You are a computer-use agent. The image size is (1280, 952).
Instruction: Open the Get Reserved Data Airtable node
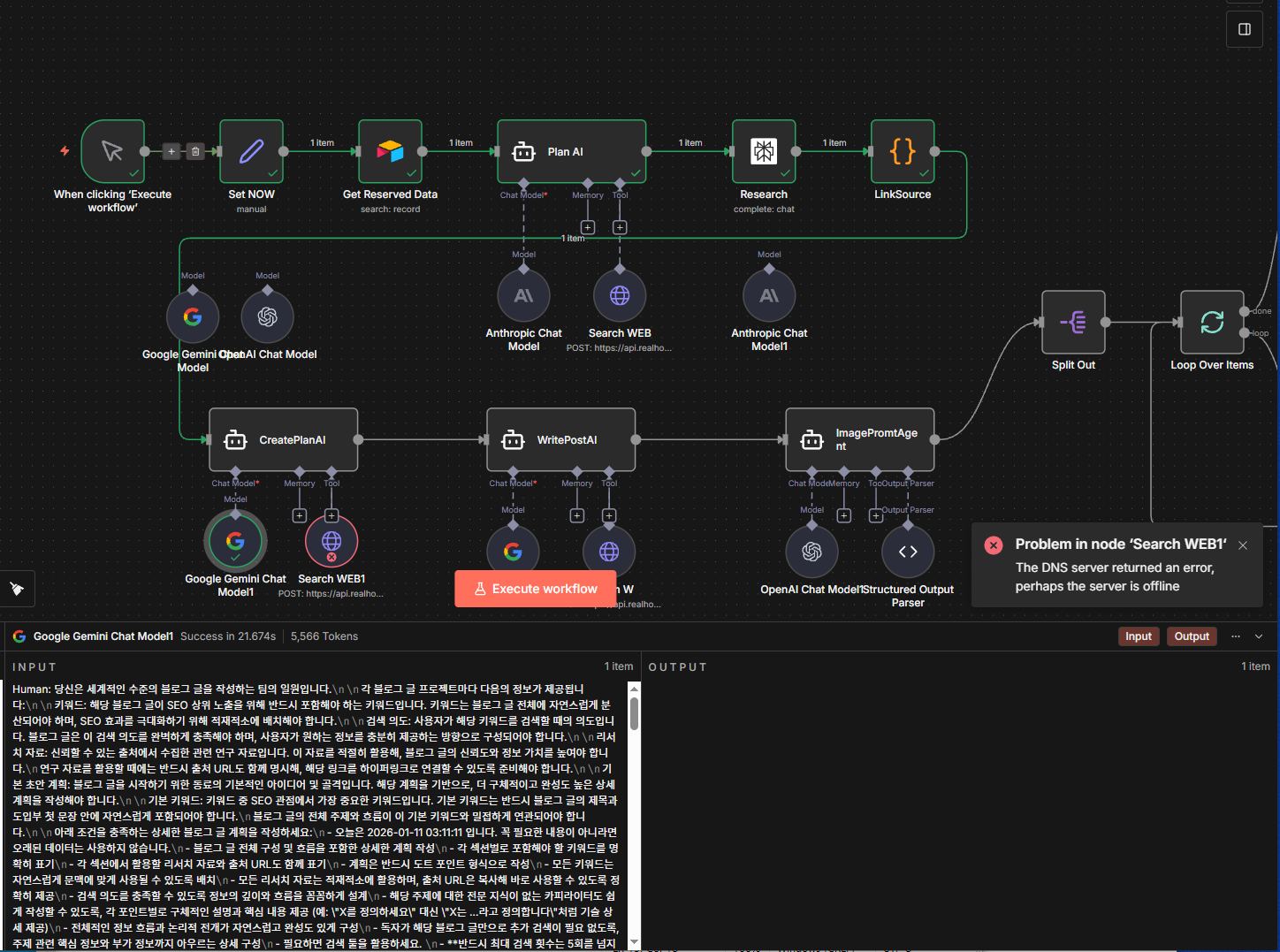tap(390, 151)
